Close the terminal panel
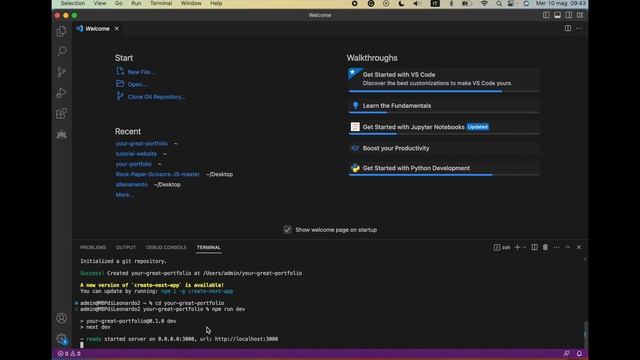Screen dimensions: 640x360 (x=579, y=247)
